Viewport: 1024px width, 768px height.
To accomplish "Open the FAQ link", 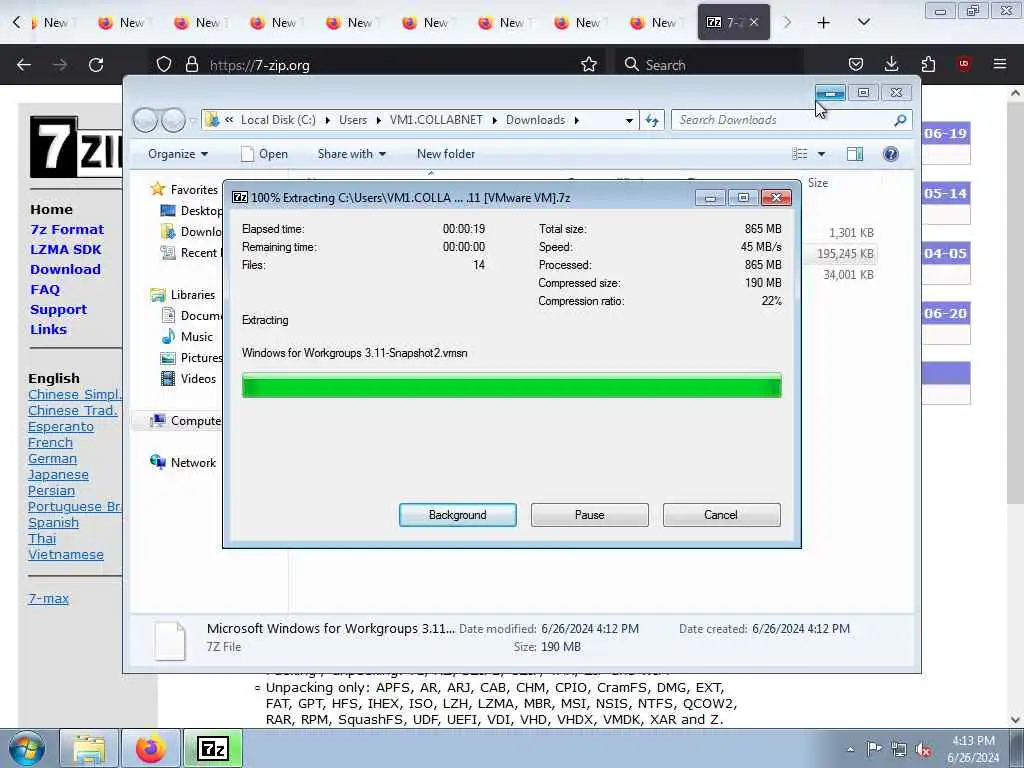I will pos(45,290).
